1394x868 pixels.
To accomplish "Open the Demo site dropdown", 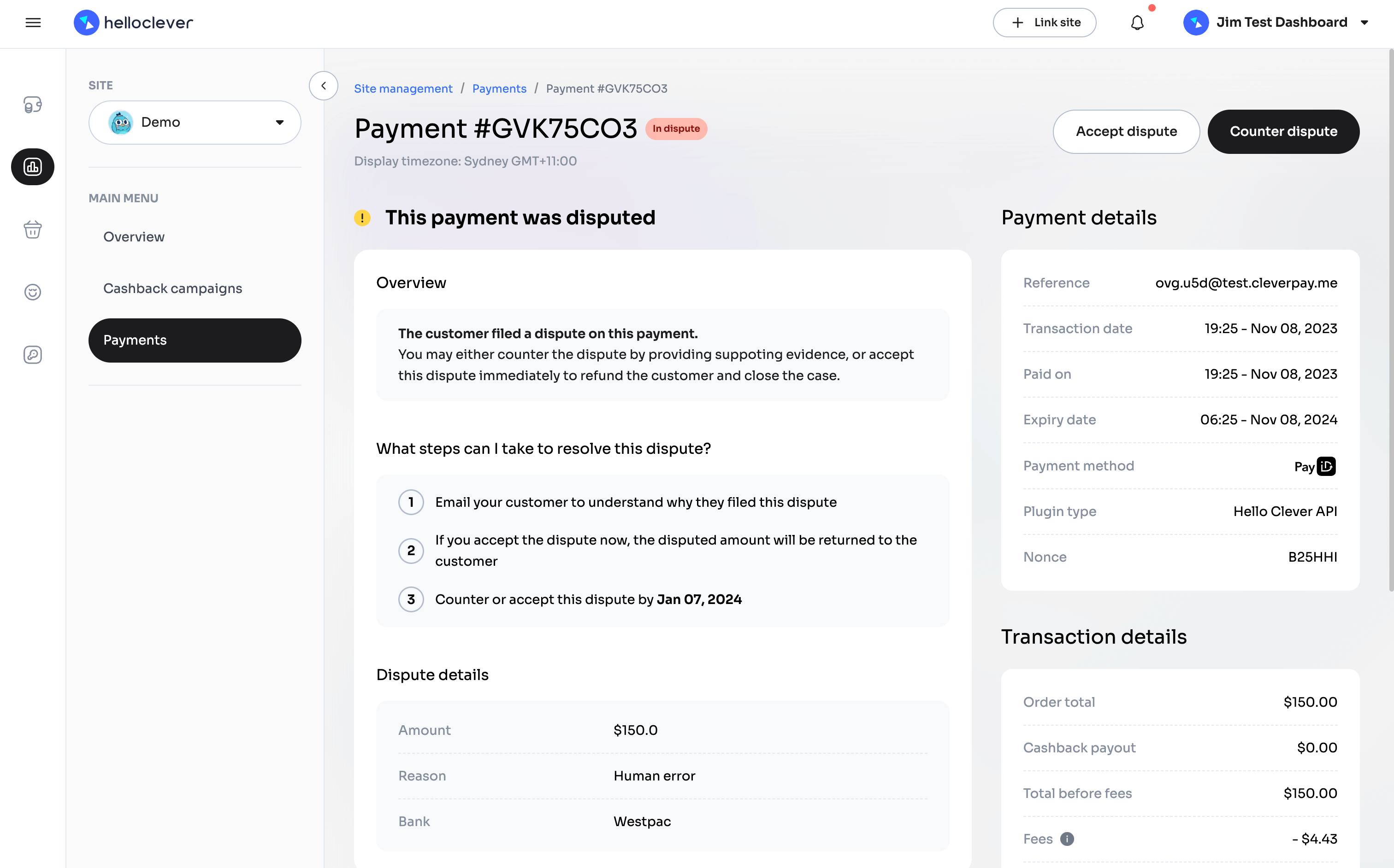I will (195, 122).
